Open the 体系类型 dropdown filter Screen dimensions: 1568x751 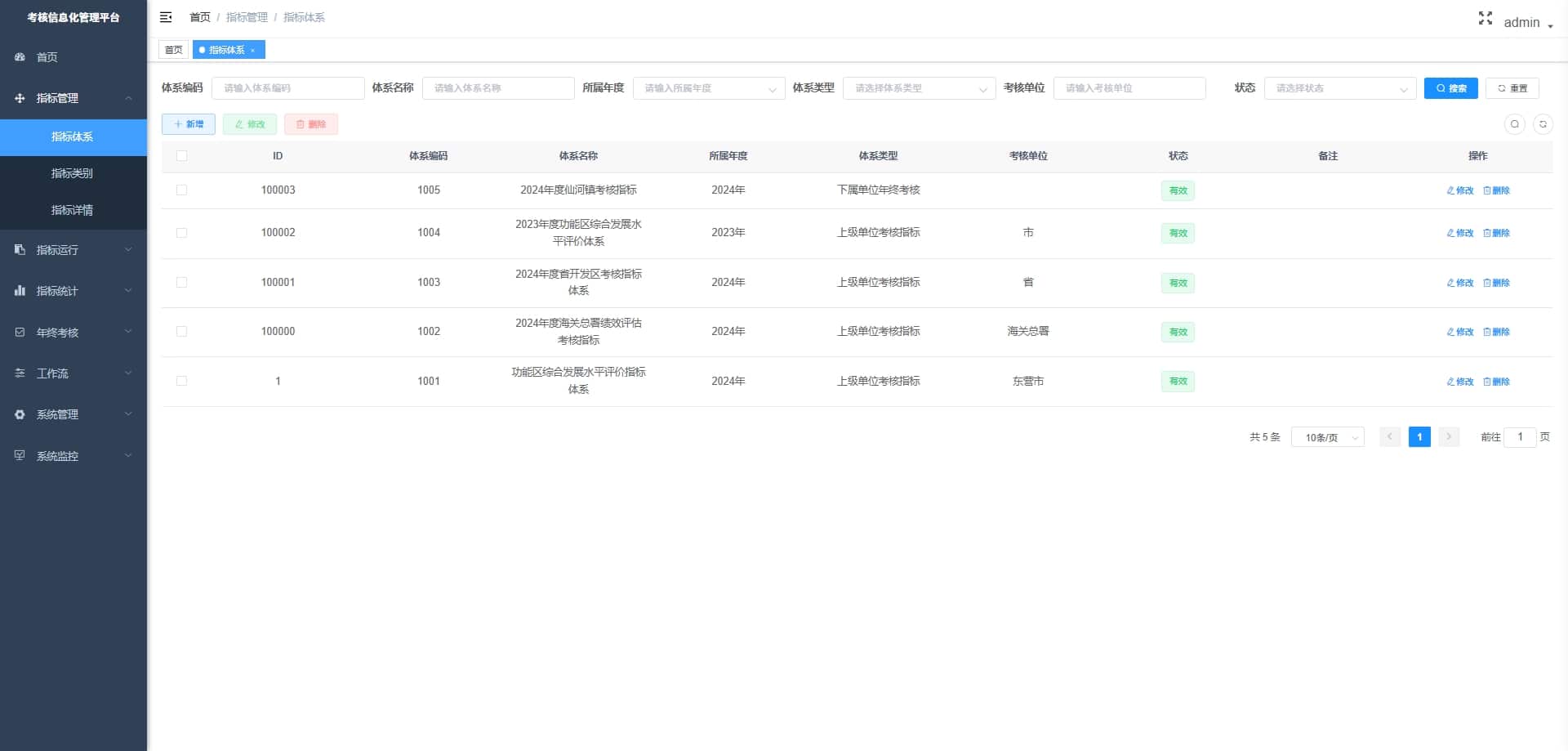919,88
